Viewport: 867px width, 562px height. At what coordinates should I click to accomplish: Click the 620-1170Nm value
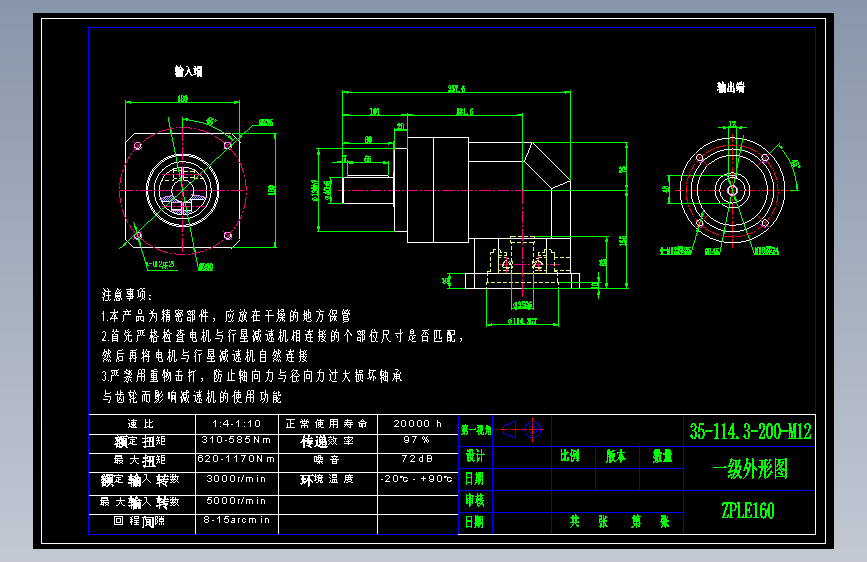coord(236,459)
